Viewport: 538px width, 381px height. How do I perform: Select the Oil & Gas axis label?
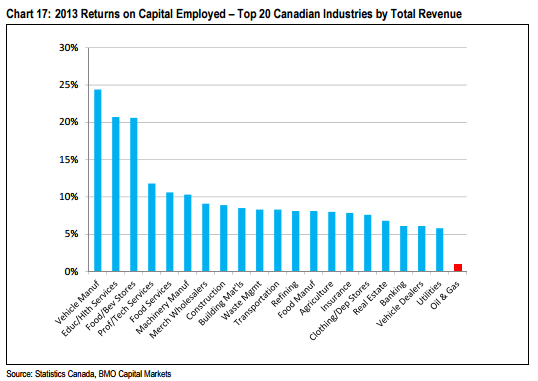444,295
